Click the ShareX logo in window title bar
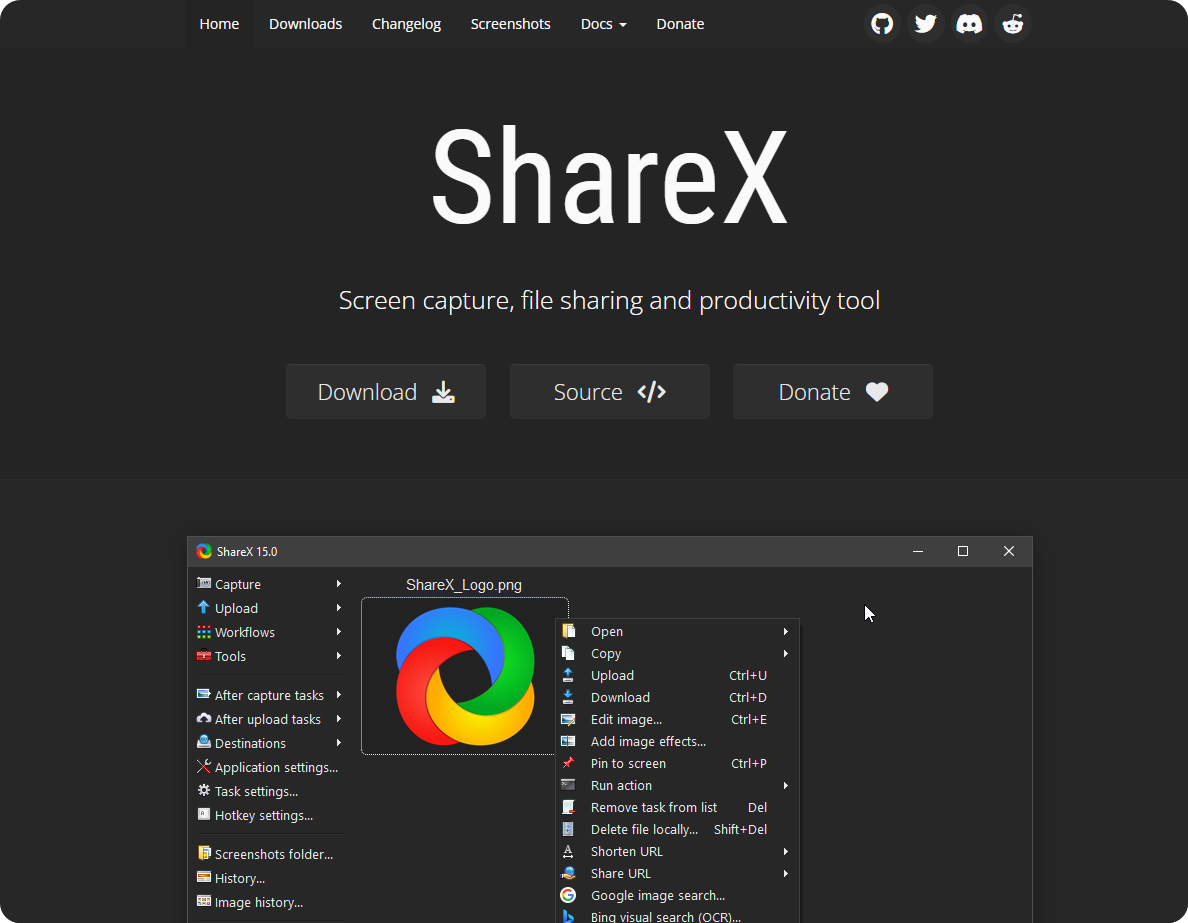The height and width of the screenshot is (923, 1188). tap(204, 551)
